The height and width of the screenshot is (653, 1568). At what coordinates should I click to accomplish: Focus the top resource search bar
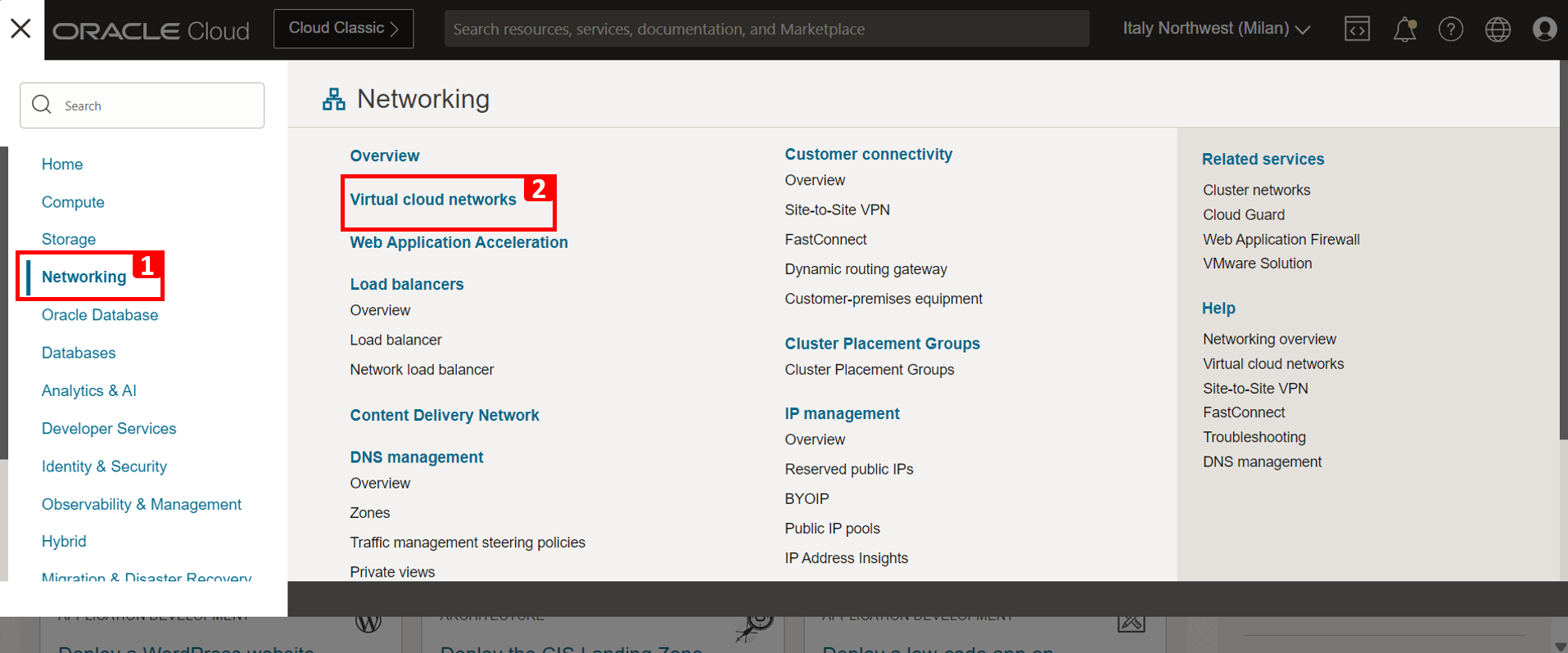(x=766, y=29)
